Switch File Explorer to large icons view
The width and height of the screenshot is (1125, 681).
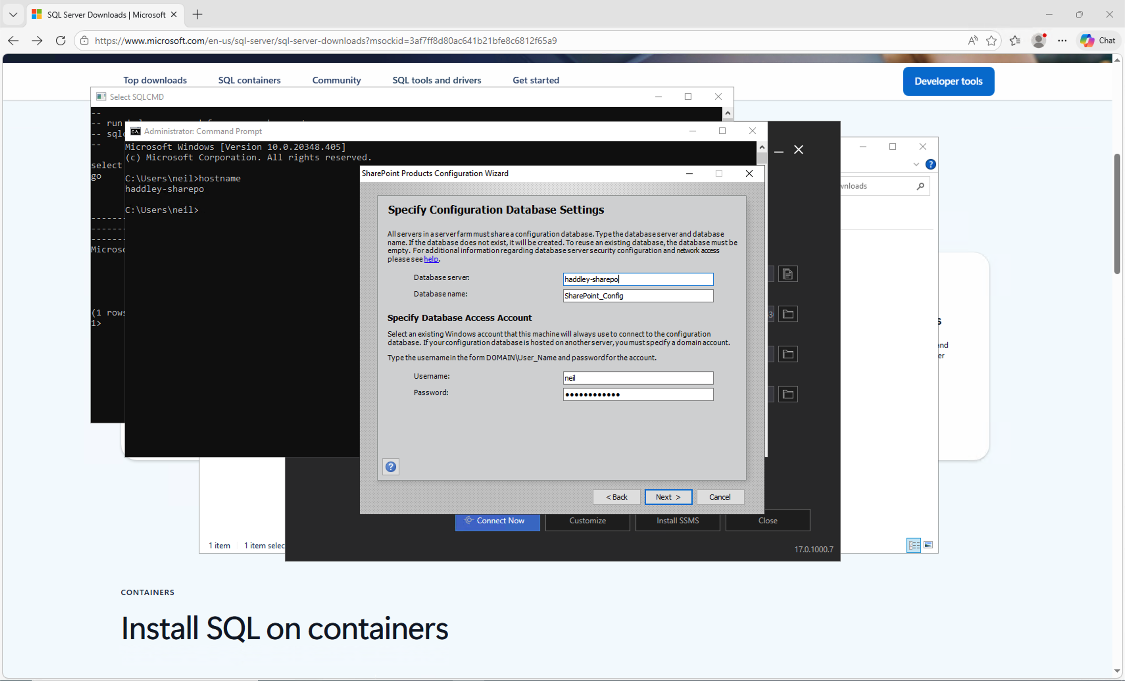pyautogui.click(x=928, y=545)
